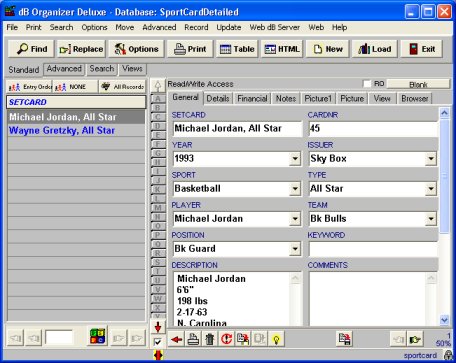Expand the PLAYER dropdown
Viewport: 456px width, 363px height.
pyautogui.click(x=295, y=219)
